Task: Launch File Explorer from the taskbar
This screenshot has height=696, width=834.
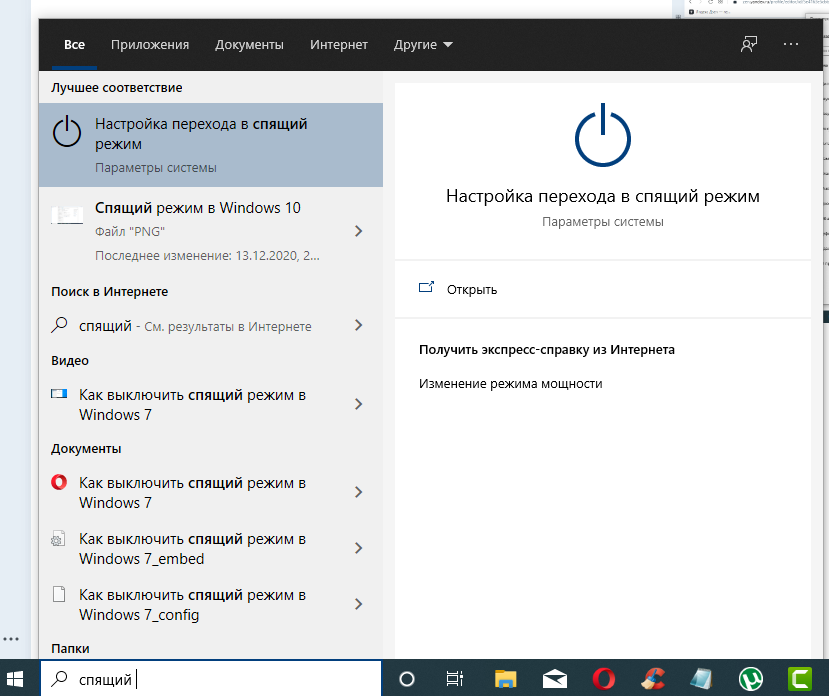Action: pos(505,679)
